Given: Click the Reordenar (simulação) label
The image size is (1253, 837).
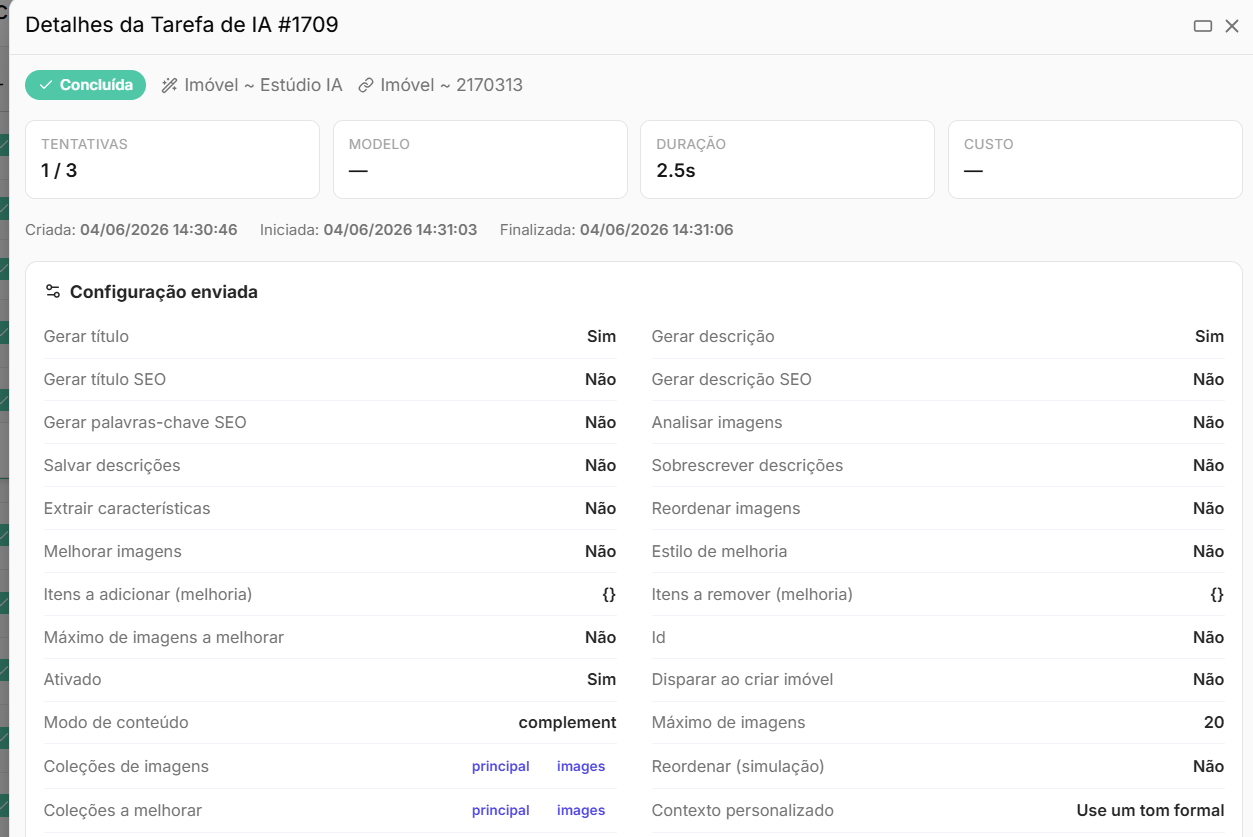Looking at the screenshot, I should [x=738, y=767].
